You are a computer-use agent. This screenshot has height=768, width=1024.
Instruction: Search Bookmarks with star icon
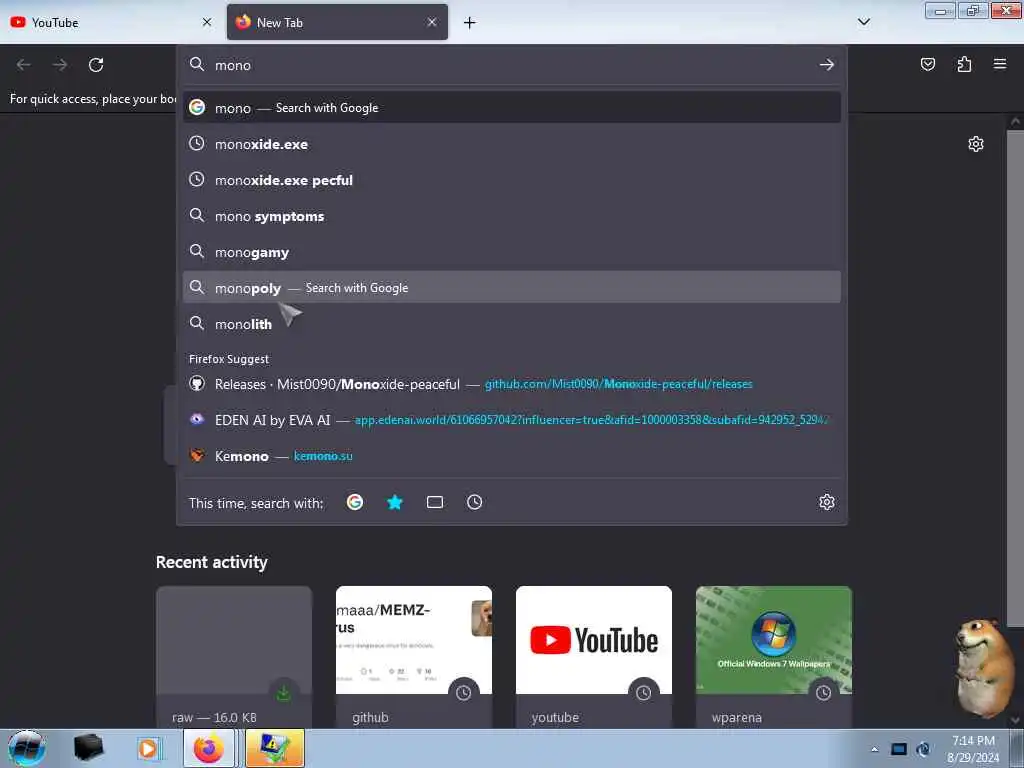[395, 502]
